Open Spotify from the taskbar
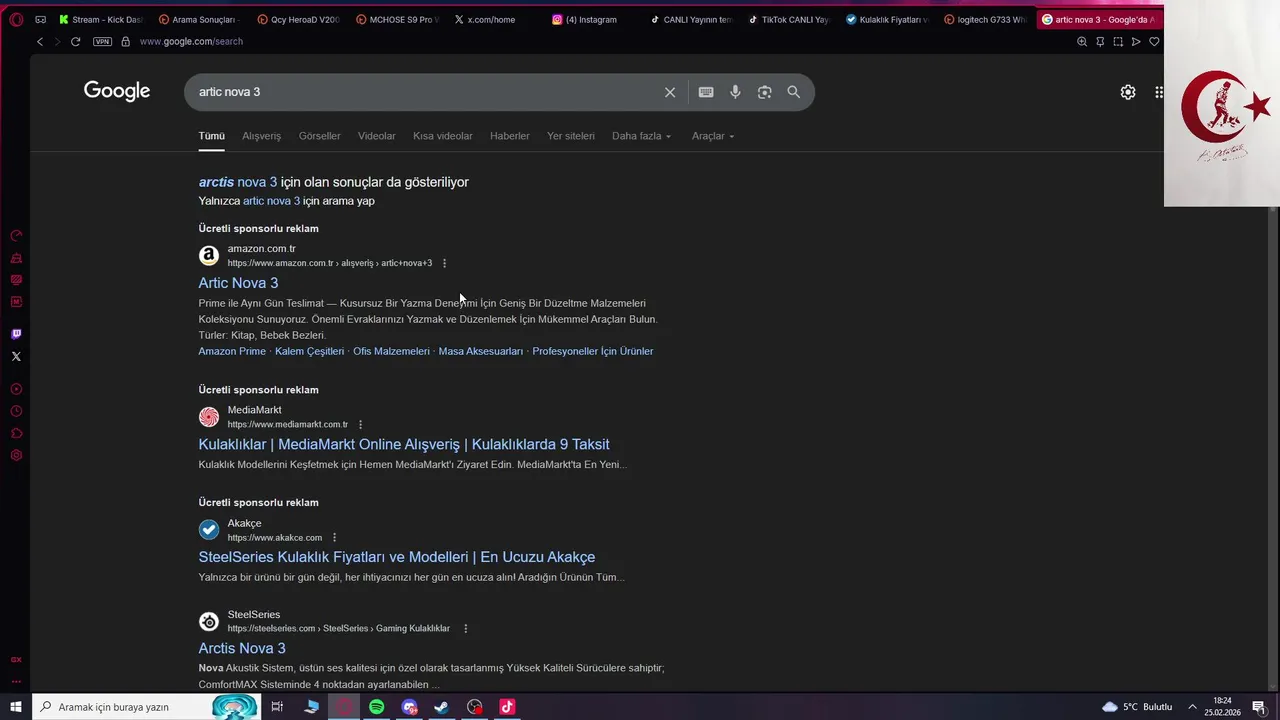Image resolution: width=1280 pixels, height=720 pixels. tap(376, 707)
